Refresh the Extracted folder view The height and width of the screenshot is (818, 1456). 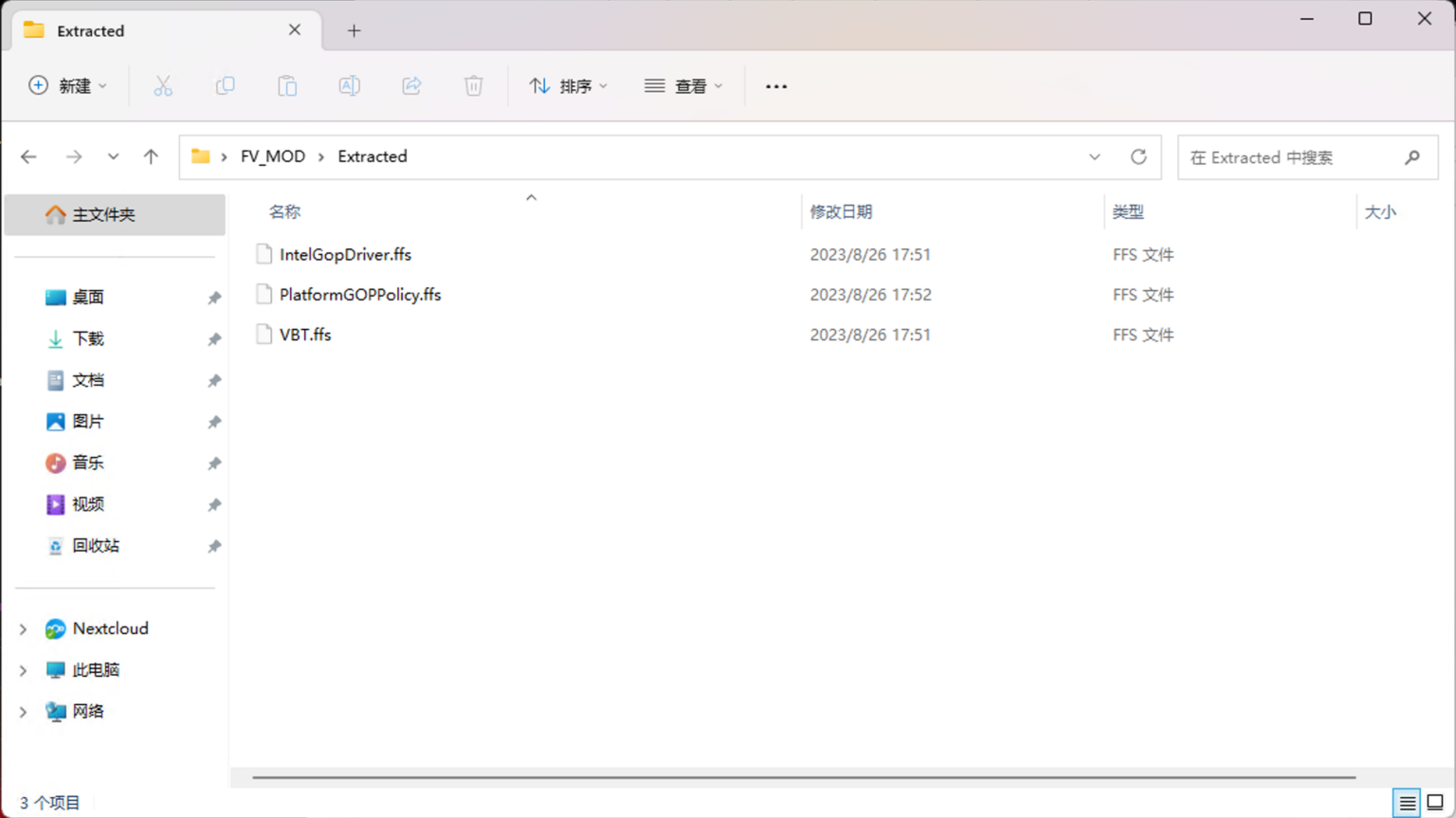pyautogui.click(x=1138, y=157)
